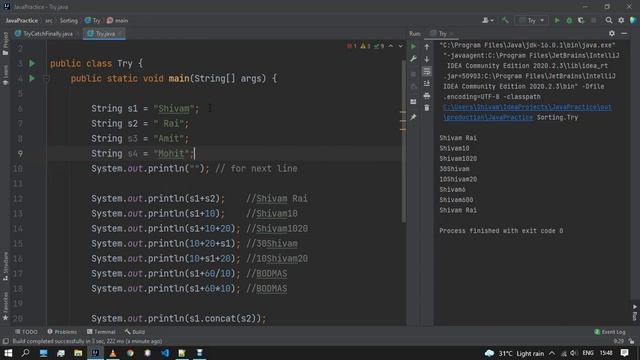Select the Try tab in Run panel
The width and height of the screenshot is (640, 360).
(442, 33)
